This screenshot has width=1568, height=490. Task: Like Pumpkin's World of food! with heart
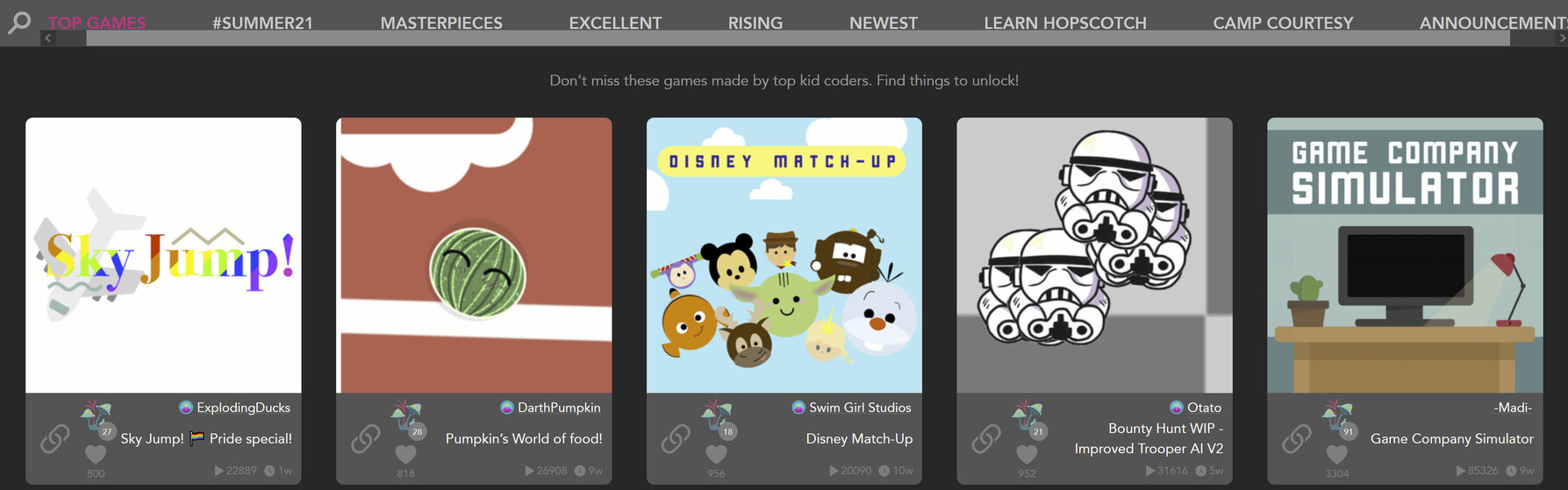coord(405,454)
